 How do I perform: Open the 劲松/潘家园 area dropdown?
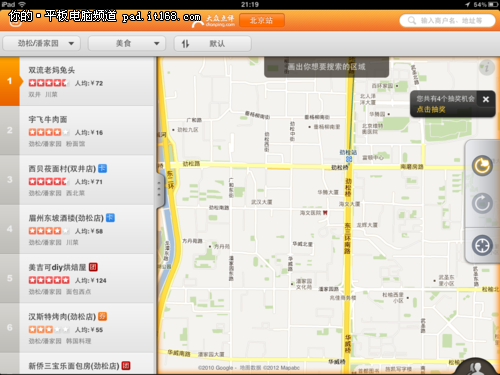pos(42,43)
